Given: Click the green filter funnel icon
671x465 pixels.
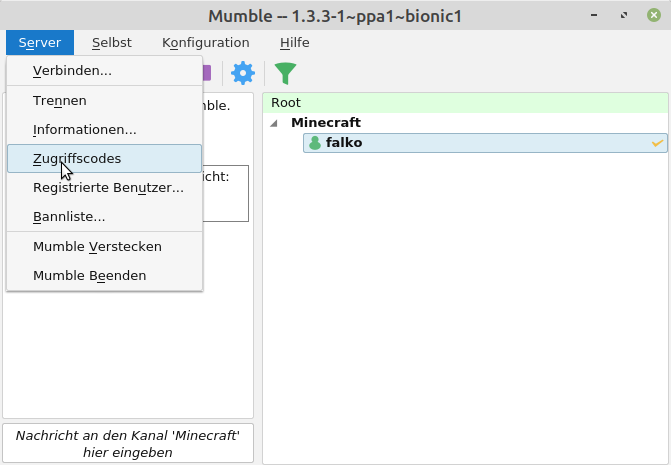Looking at the screenshot, I should tap(286, 73).
